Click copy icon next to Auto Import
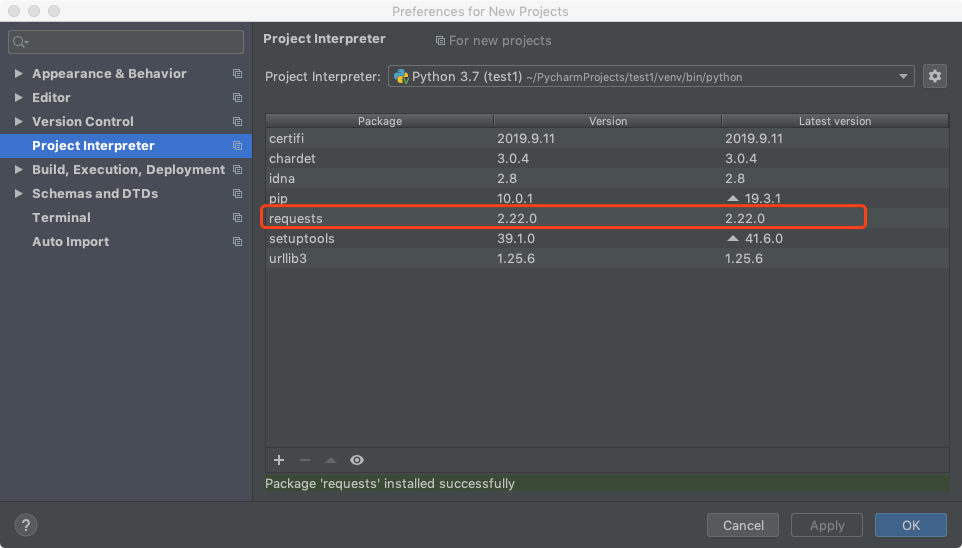 click(237, 242)
